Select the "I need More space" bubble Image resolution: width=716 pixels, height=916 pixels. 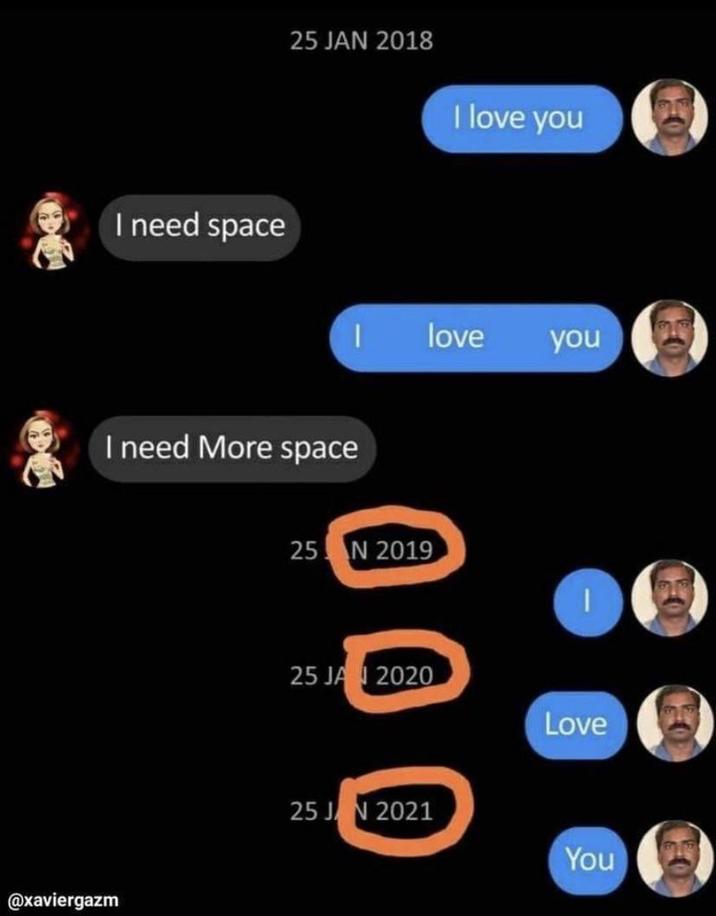[x=232, y=449]
